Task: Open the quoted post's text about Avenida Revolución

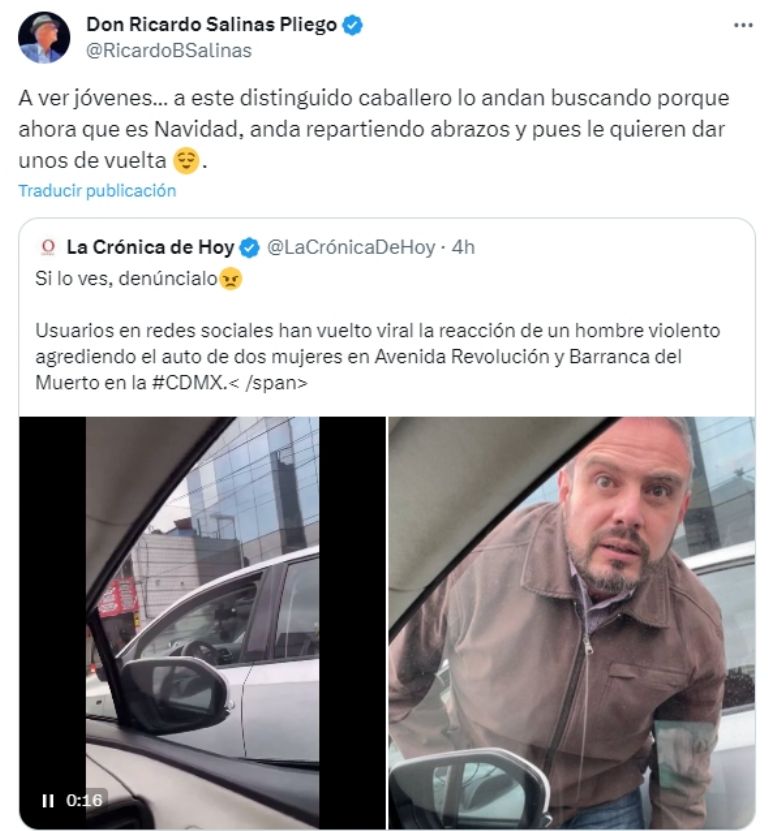Action: (x=377, y=356)
